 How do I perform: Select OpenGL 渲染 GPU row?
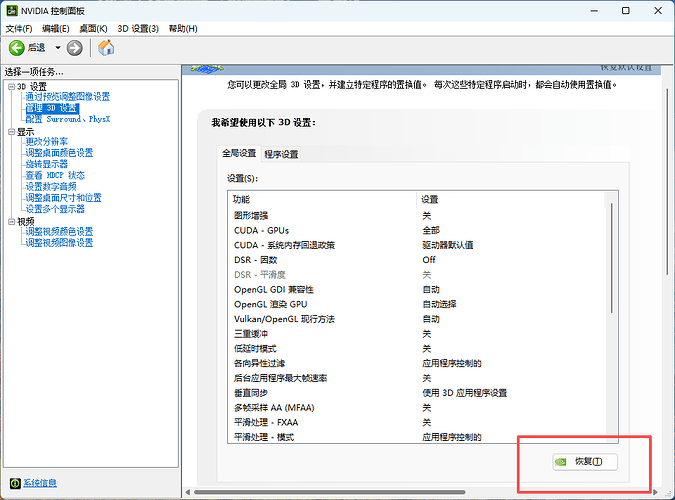pyautogui.click(x=417, y=304)
